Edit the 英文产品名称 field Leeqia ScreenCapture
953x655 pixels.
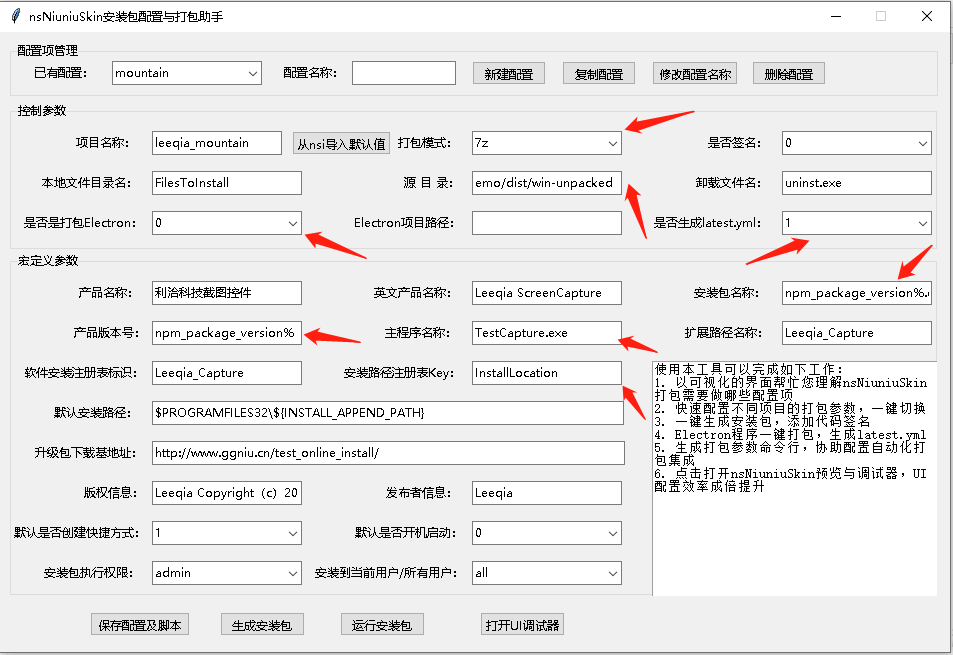[x=546, y=293]
